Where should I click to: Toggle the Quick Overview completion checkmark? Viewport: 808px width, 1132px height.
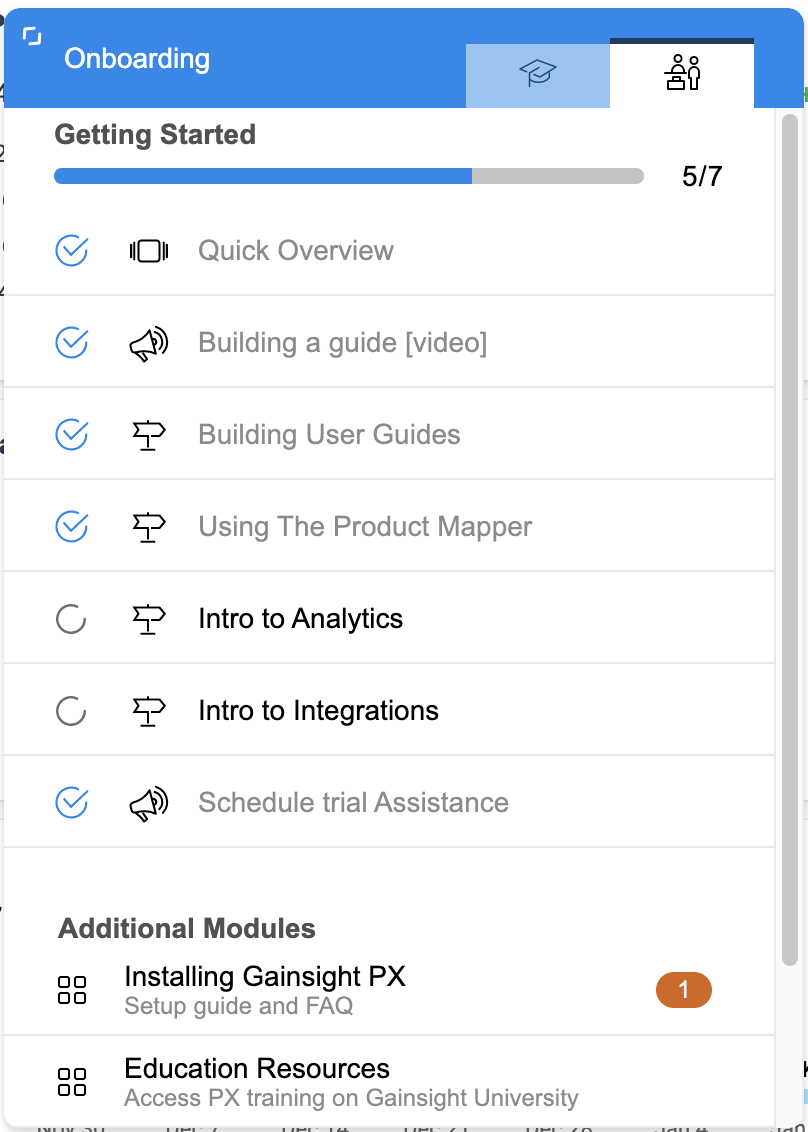pyautogui.click(x=71, y=251)
